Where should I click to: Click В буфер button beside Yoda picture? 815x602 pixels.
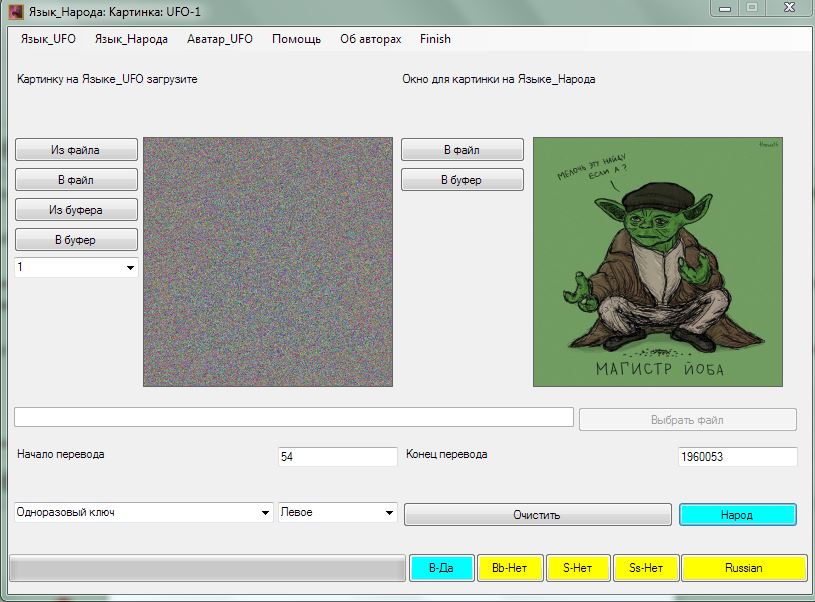coord(462,180)
